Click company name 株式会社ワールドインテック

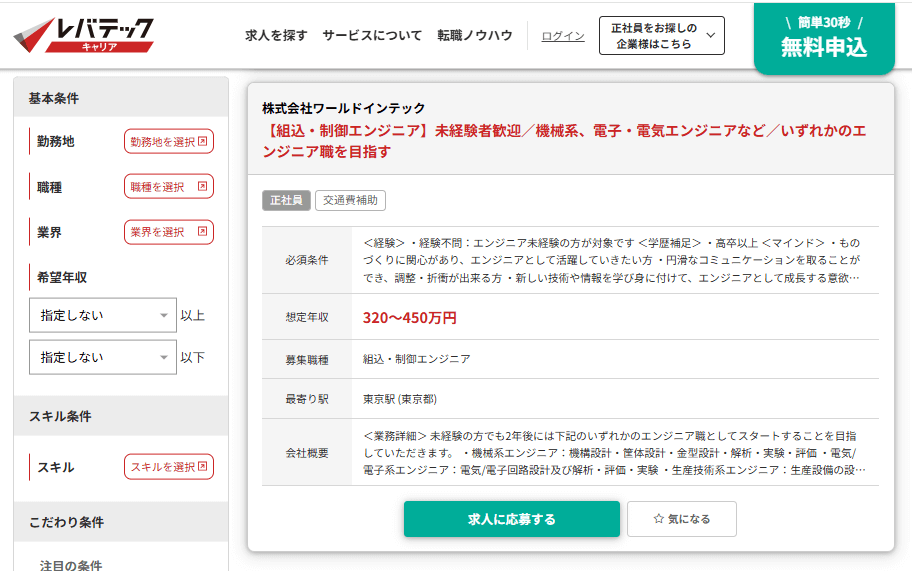click(x=344, y=108)
